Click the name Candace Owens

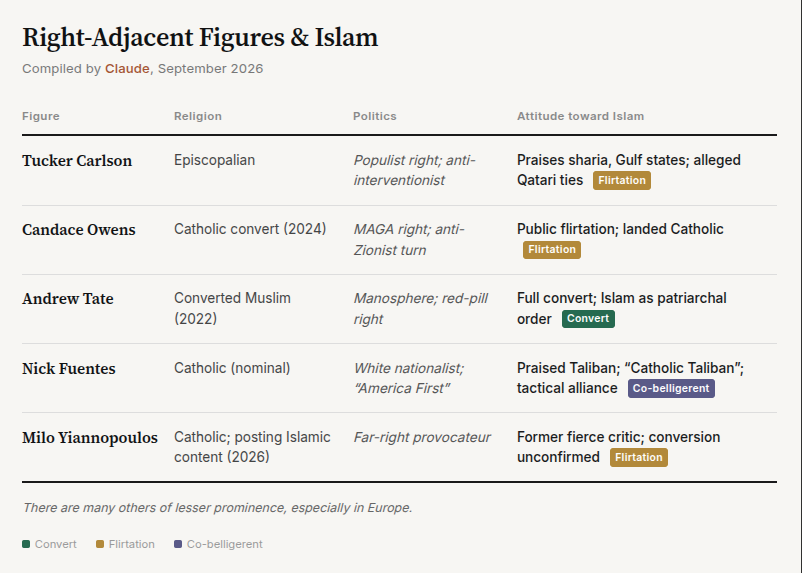[79, 230]
